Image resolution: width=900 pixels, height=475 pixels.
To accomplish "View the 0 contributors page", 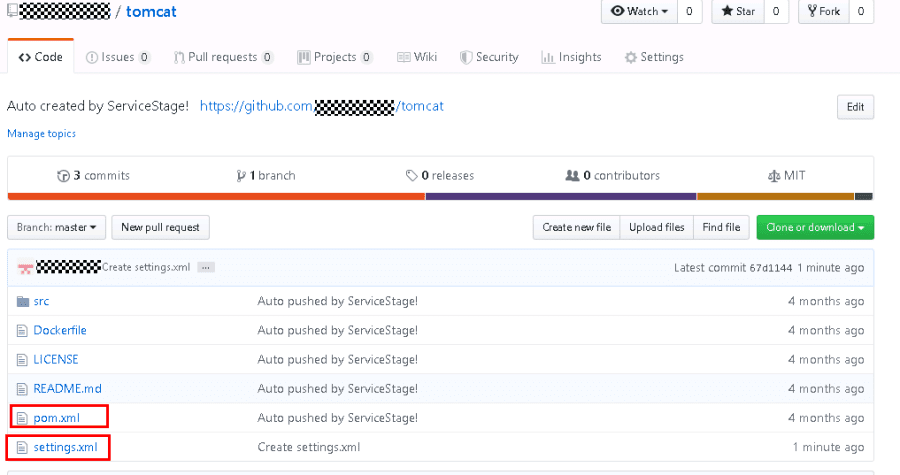I will pos(613,176).
